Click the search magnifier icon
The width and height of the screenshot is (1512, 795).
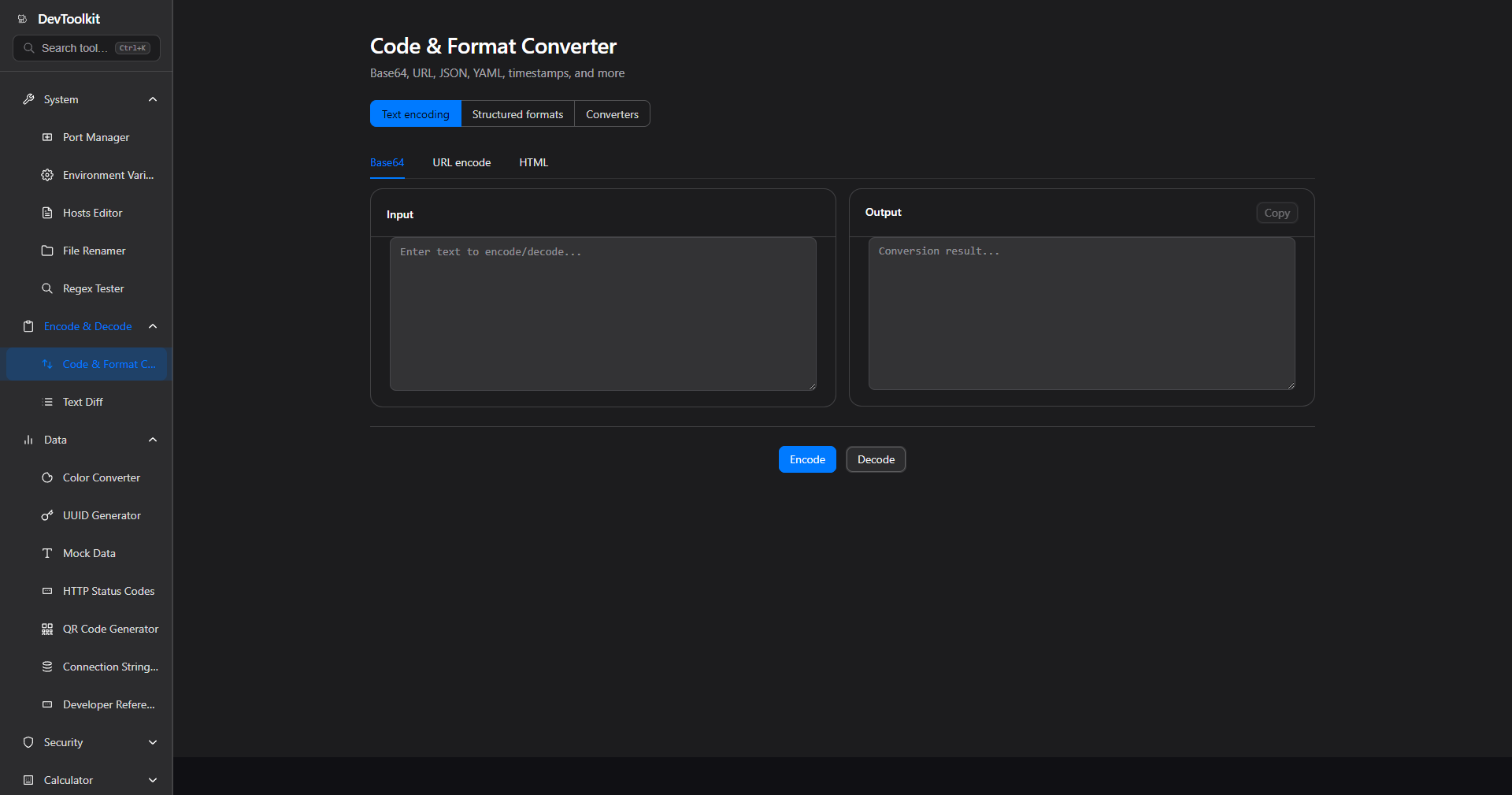click(x=29, y=48)
